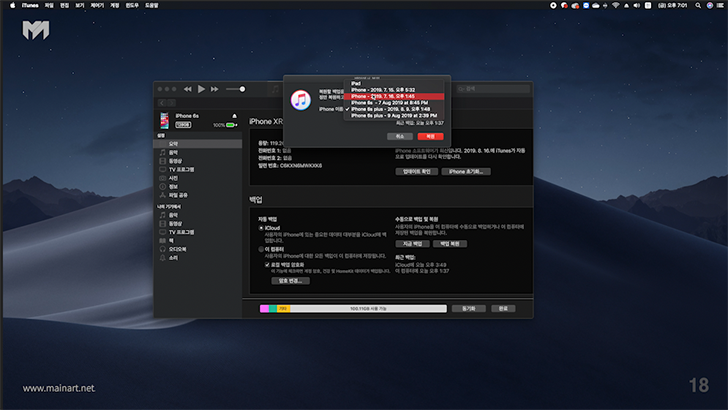Click the iPhone 초기화... button
728x410 pixels.
[466, 172]
